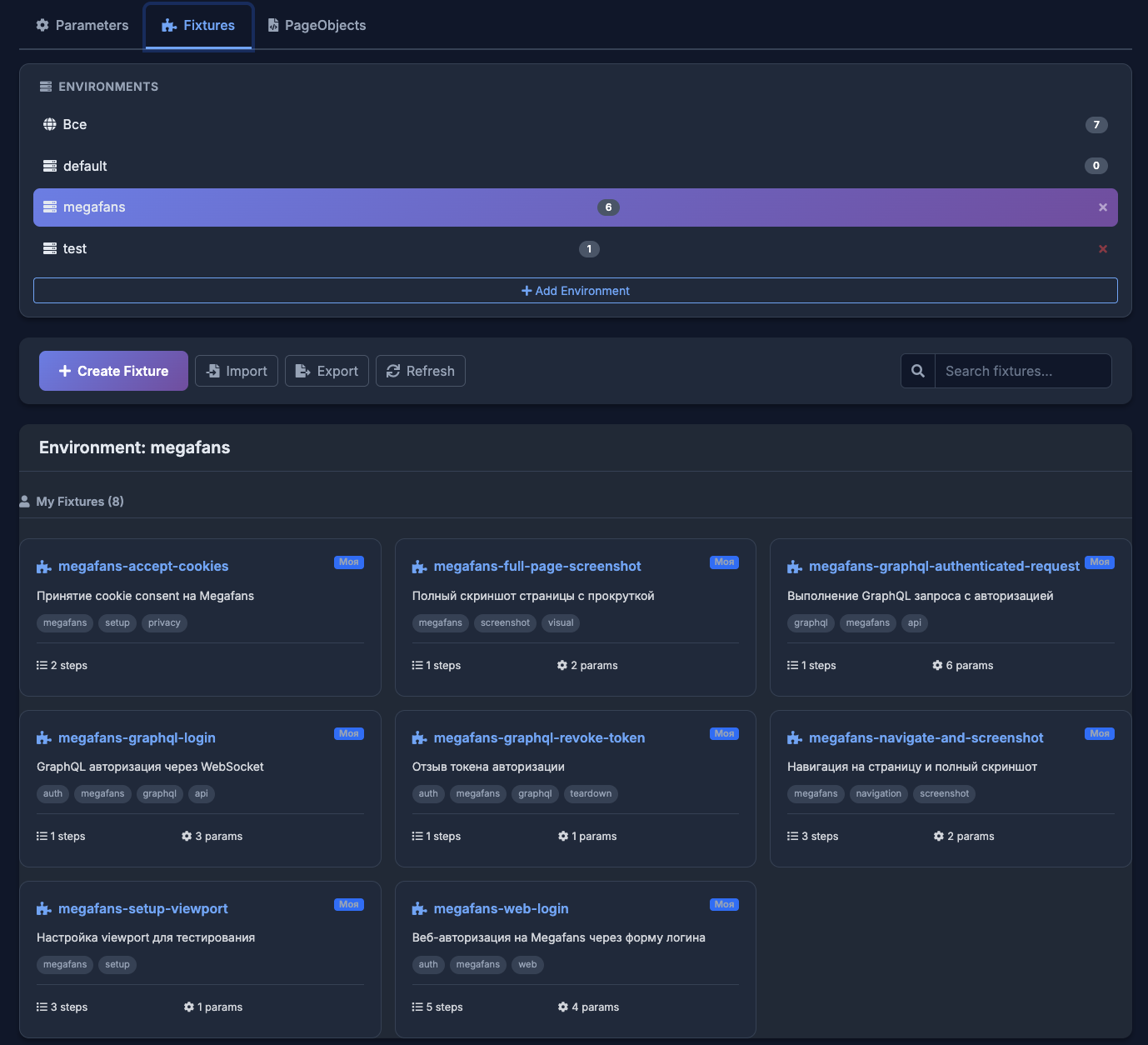Switch to the Parameters tab
This screenshot has height=1045, width=1148.
(82, 25)
